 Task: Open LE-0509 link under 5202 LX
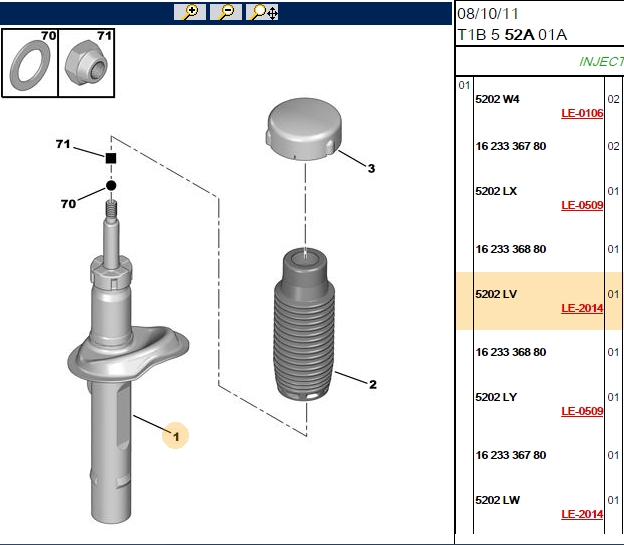coord(582,205)
